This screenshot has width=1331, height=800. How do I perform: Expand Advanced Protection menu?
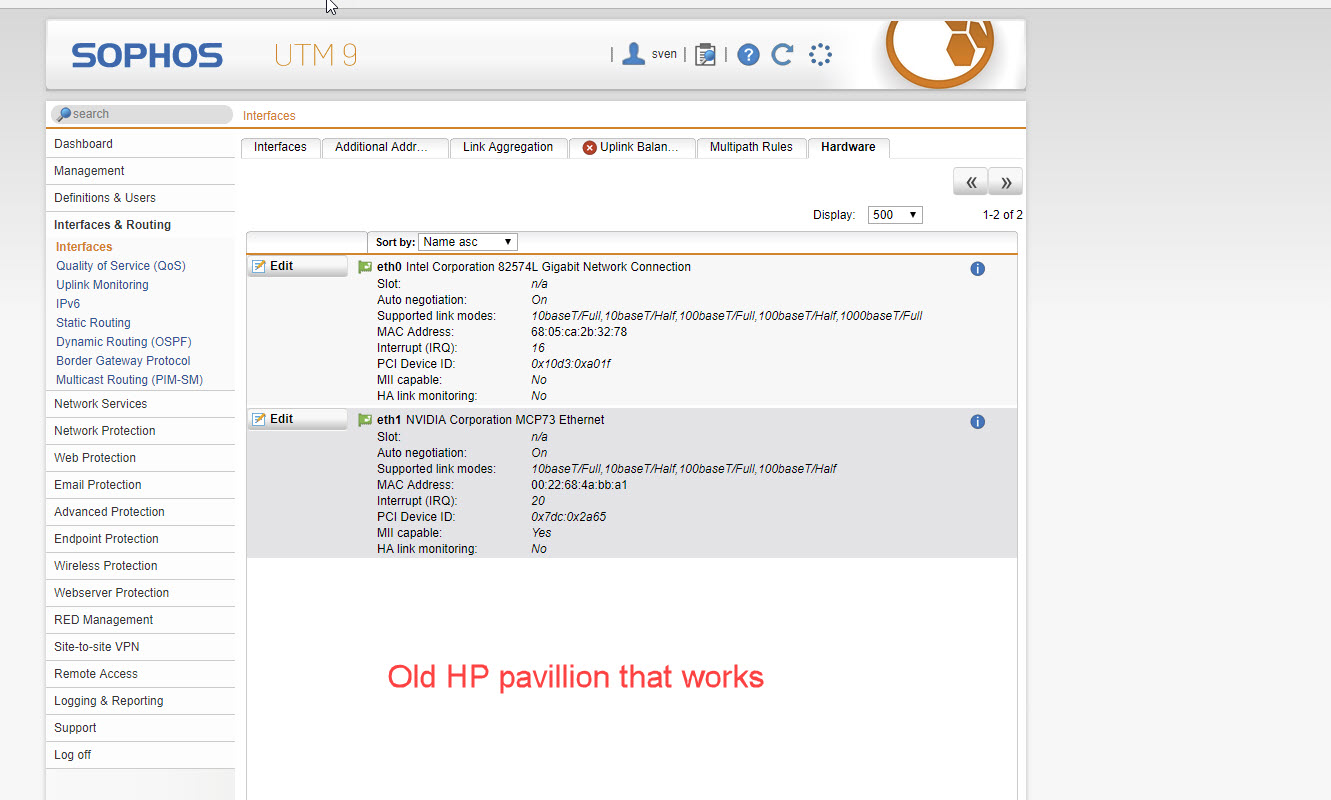[140, 512]
